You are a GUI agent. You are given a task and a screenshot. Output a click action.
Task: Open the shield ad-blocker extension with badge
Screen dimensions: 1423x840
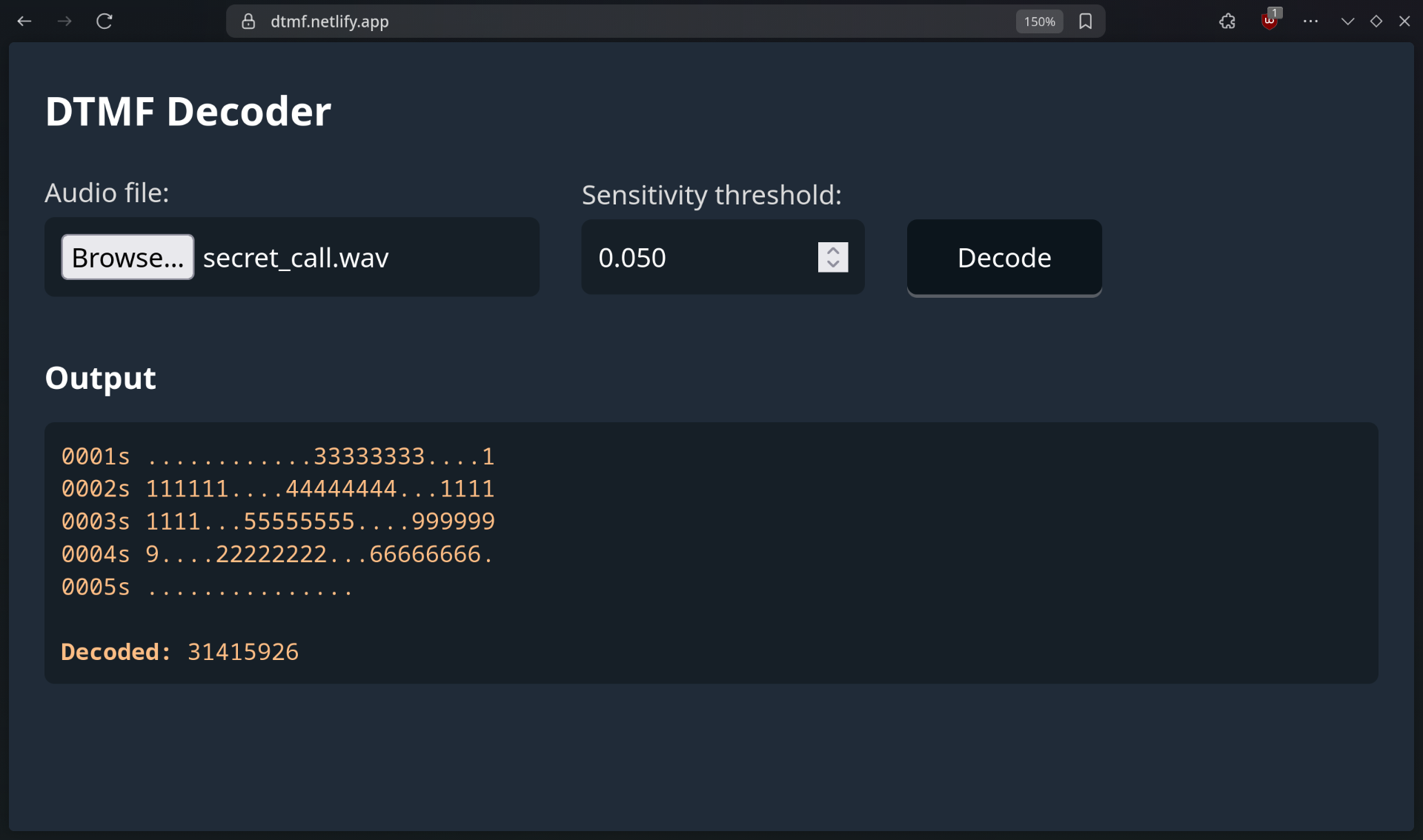pyautogui.click(x=1270, y=21)
